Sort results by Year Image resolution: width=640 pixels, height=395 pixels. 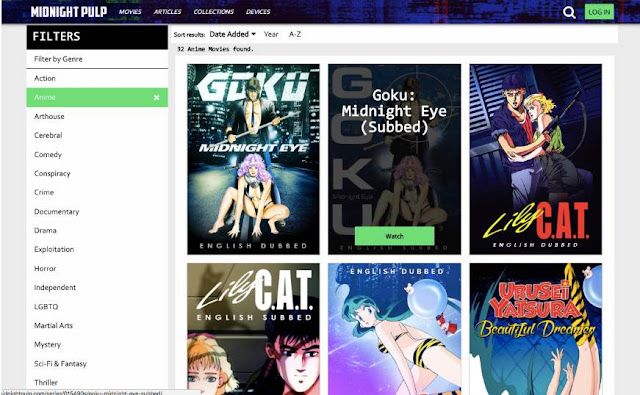(x=271, y=34)
